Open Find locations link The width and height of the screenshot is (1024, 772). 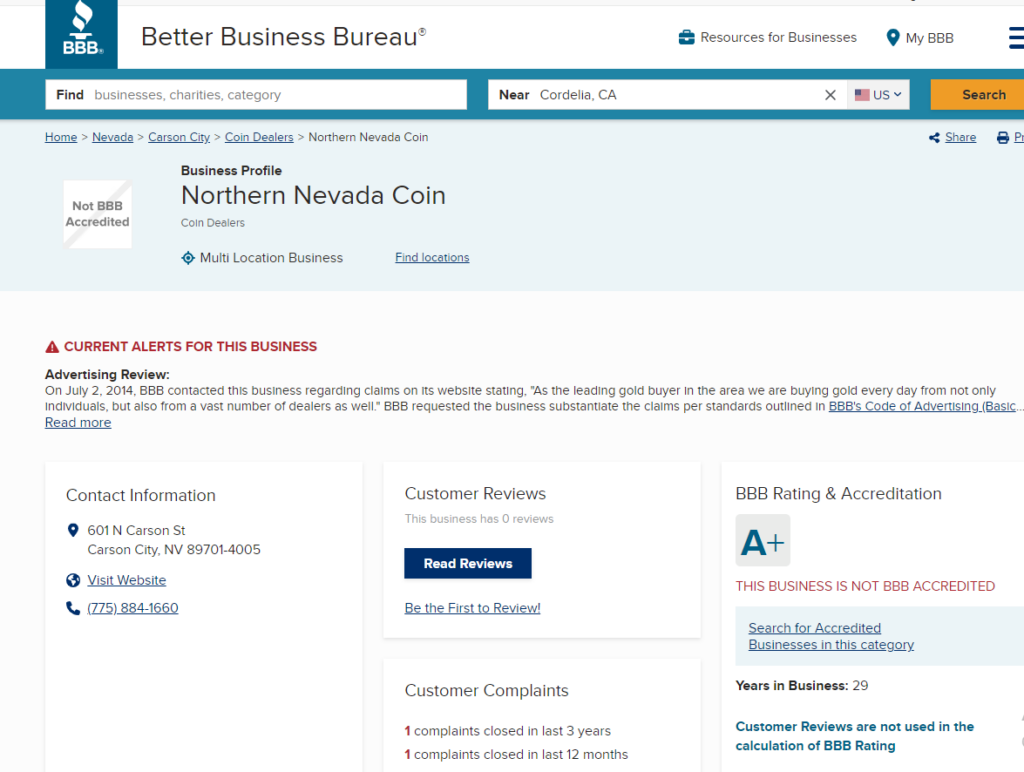[432, 257]
